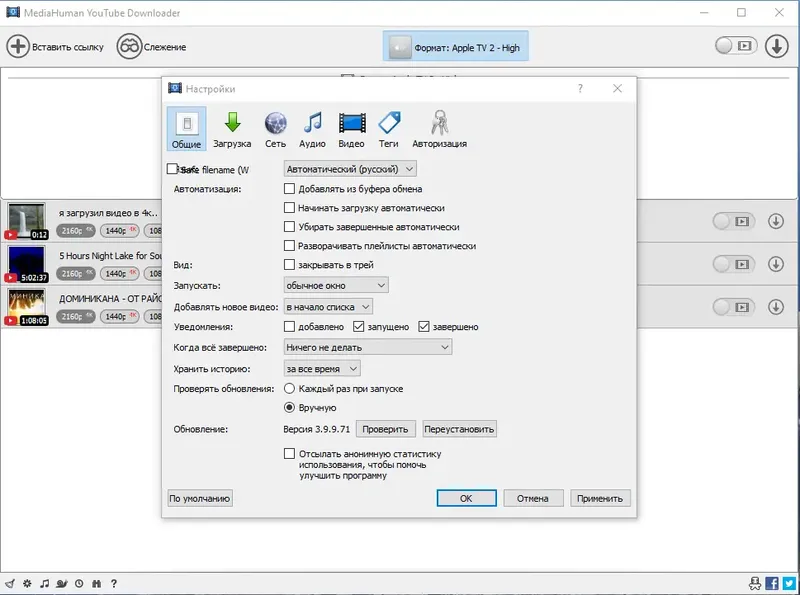Enable Начинать загрузку автоматически
The width and height of the screenshot is (800, 595).
tap(289, 208)
